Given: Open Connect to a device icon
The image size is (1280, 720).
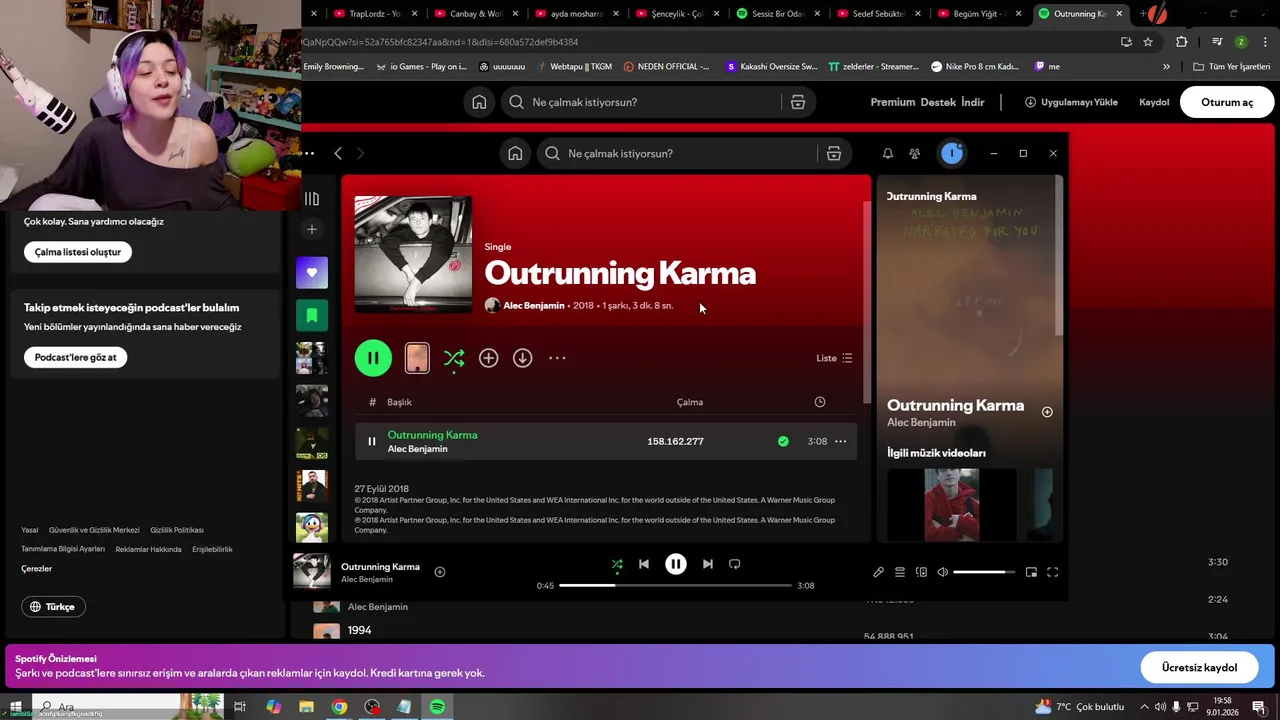Looking at the screenshot, I should (921, 572).
